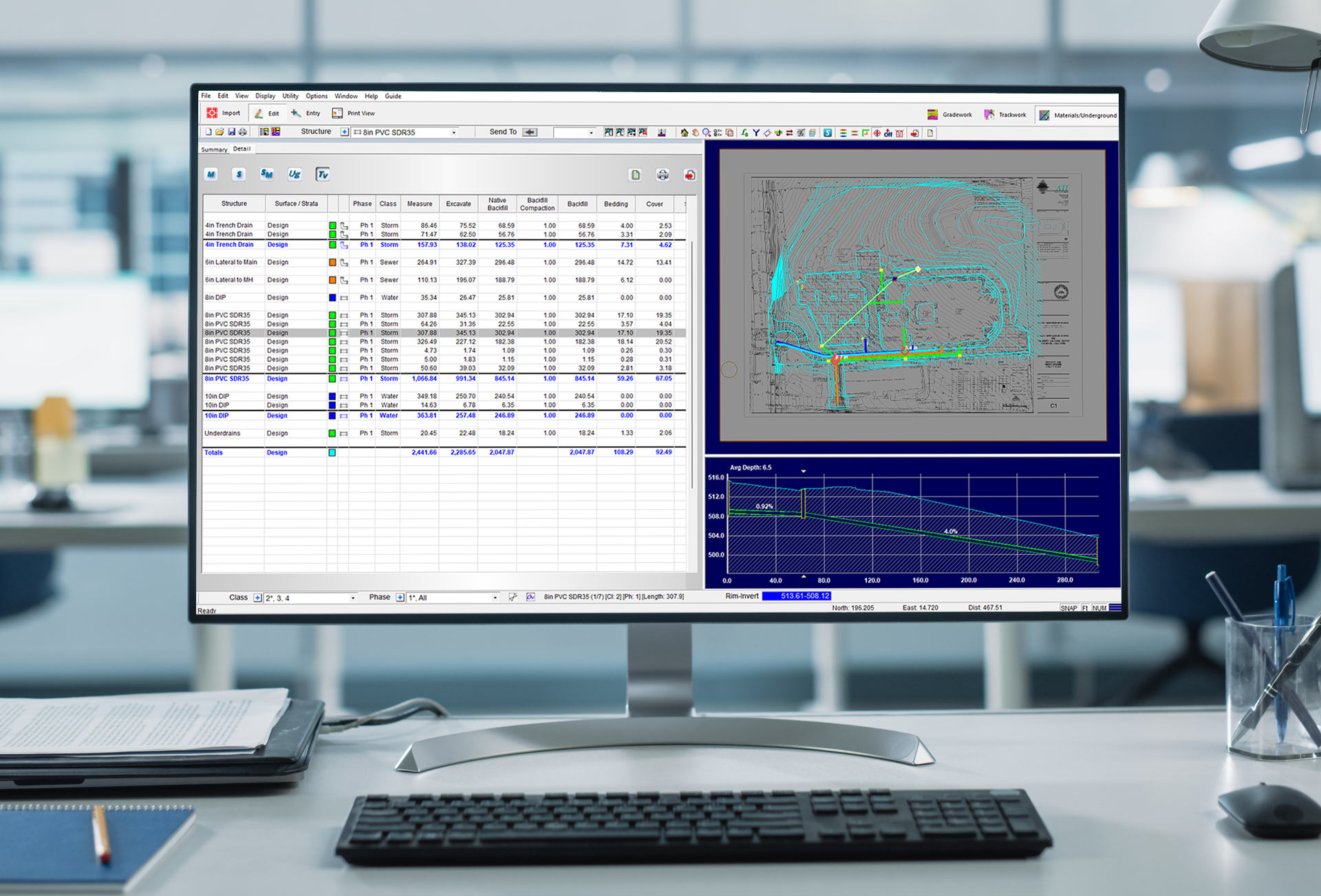Click the Ug underground report button

click(x=294, y=175)
